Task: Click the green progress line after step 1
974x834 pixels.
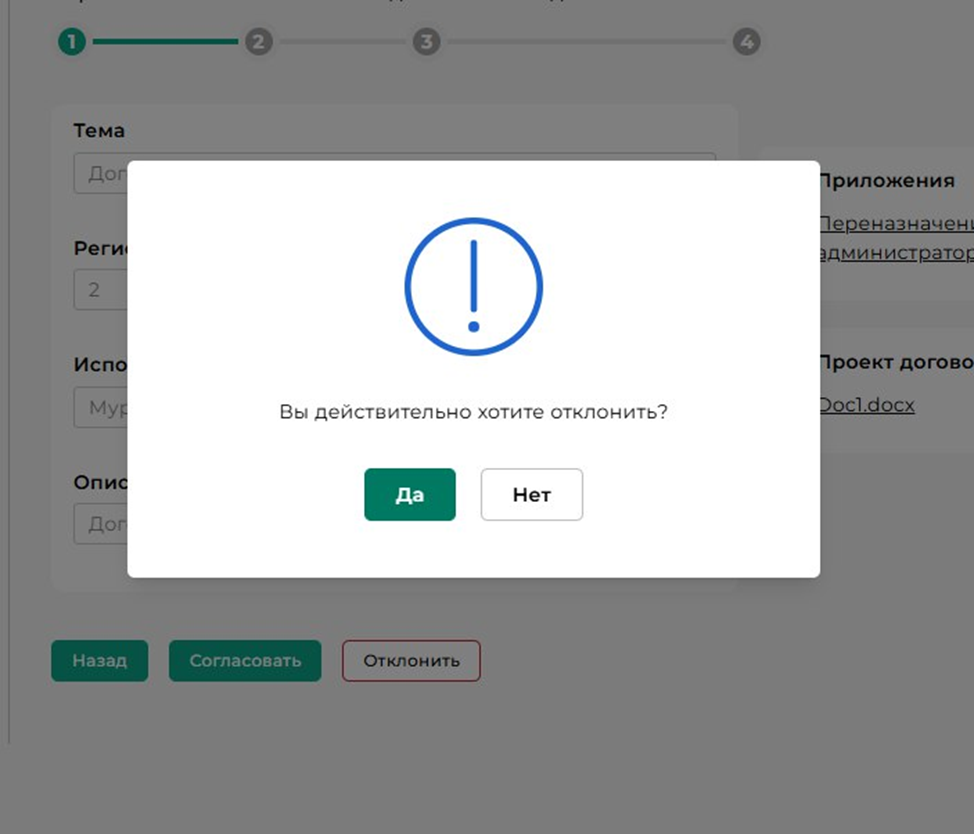Action: point(165,42)
